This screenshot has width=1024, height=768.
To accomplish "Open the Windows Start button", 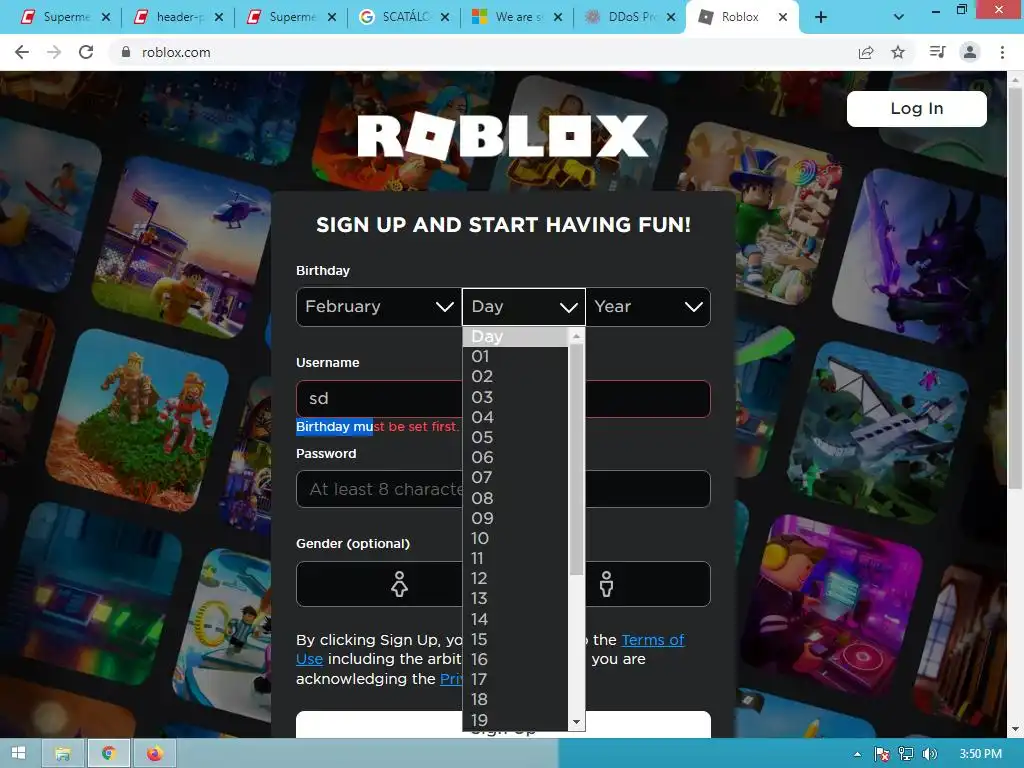I will (18, 754).
